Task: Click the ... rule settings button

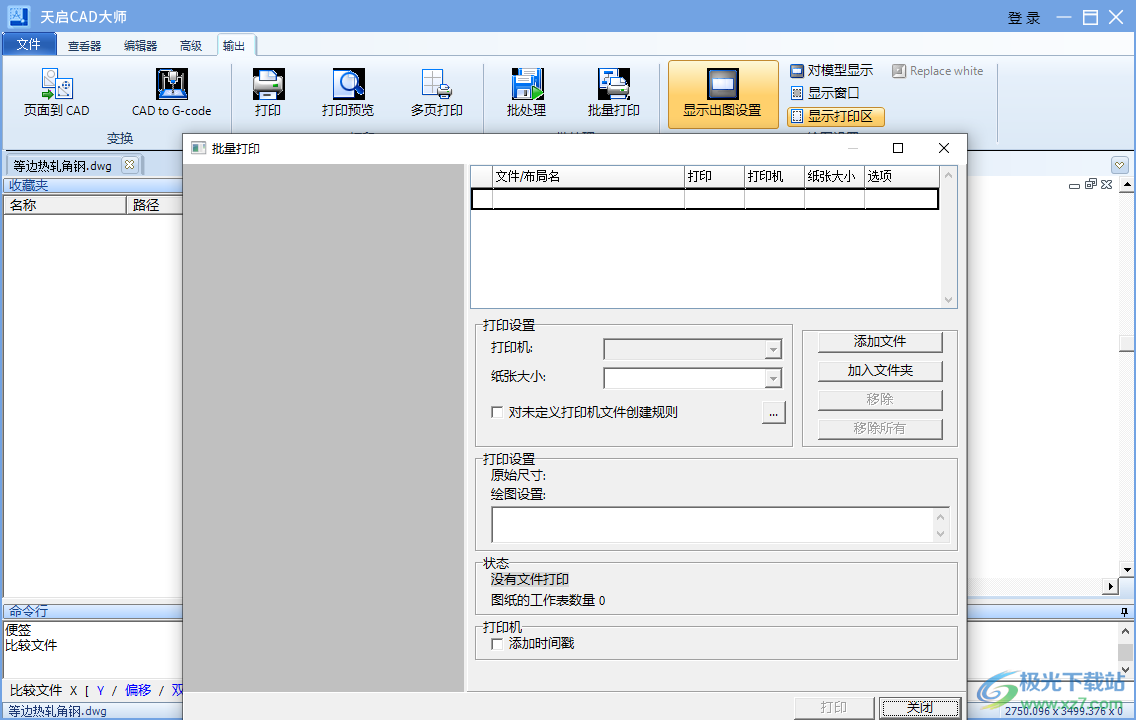Action: pos(774,413)
